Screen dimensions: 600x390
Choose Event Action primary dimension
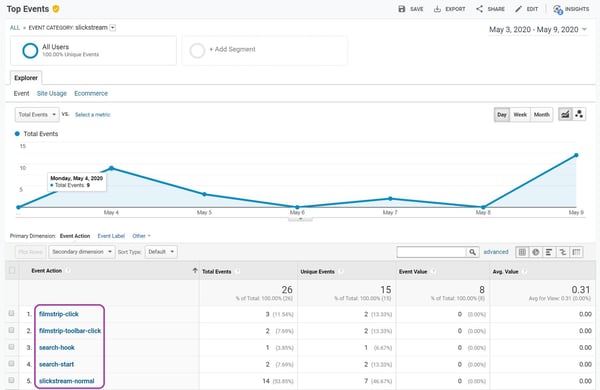75,236
